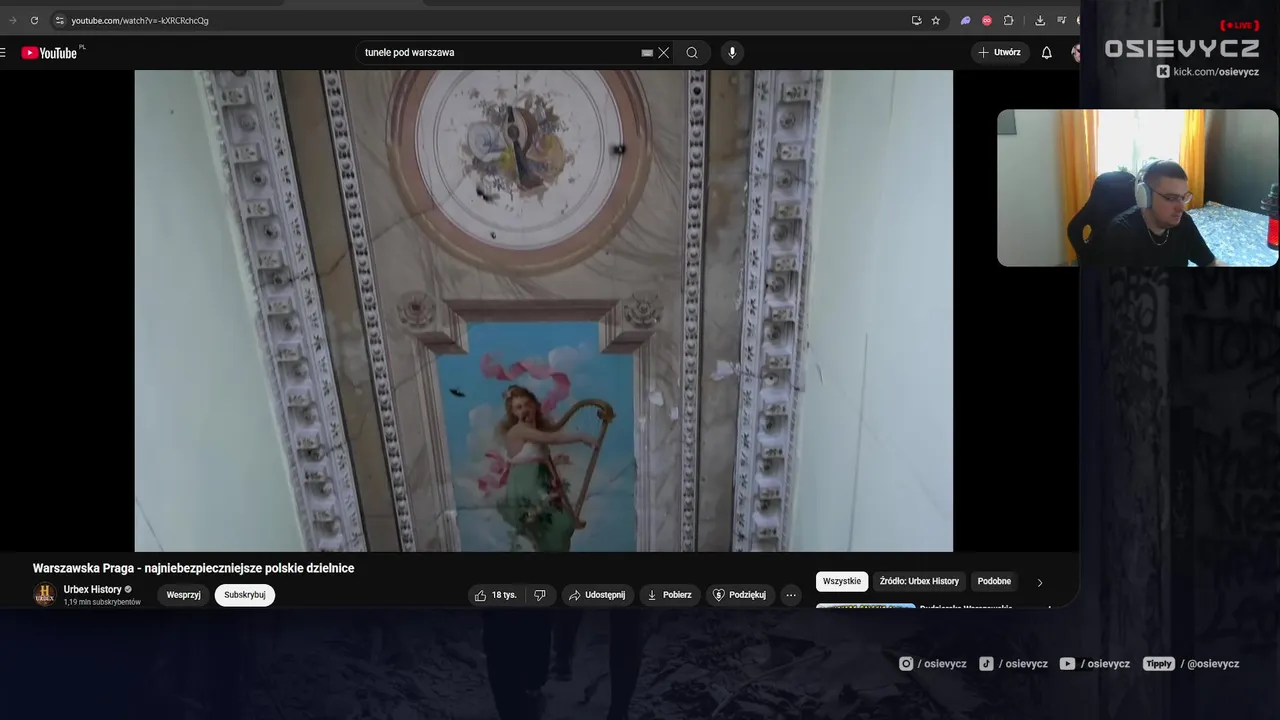
Task: Clear the search query with the X icon
Action: point(664,53)
